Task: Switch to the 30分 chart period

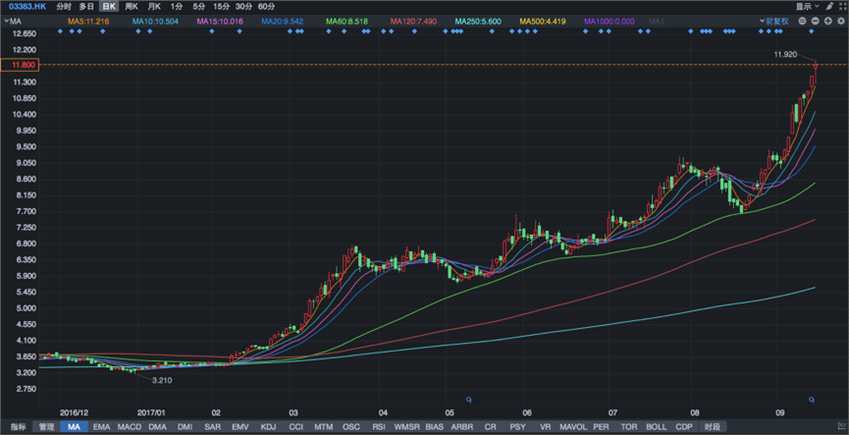Action: coord(243,7)
